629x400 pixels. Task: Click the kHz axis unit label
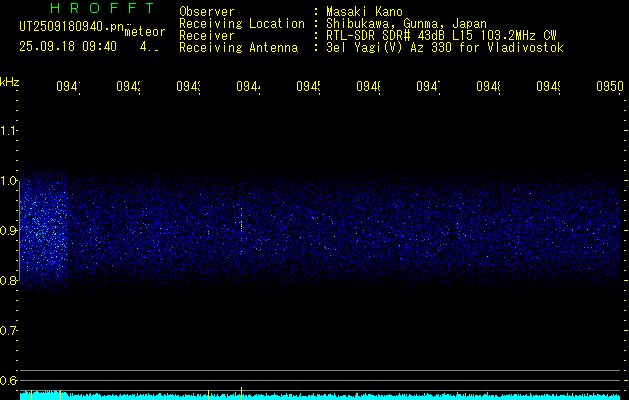click(9, 81)
